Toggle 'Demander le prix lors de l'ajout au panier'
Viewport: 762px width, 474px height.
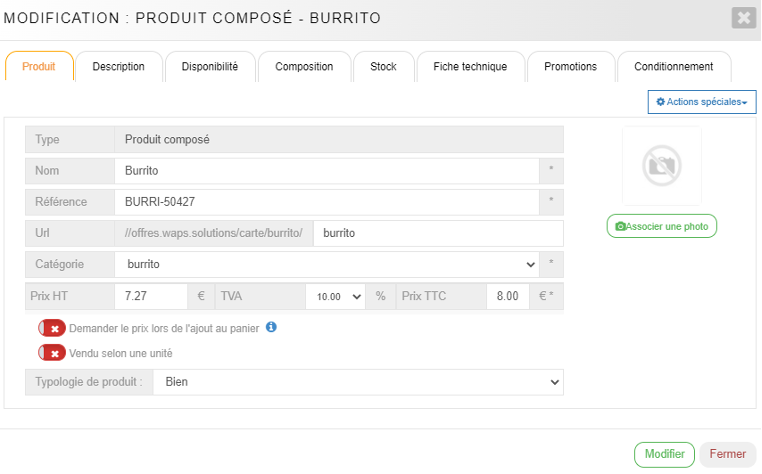tap(52, 328)
